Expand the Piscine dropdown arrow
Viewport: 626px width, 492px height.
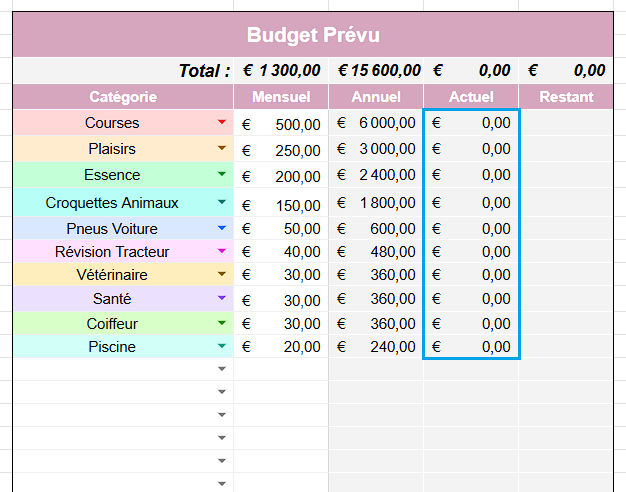click(222, 347)
